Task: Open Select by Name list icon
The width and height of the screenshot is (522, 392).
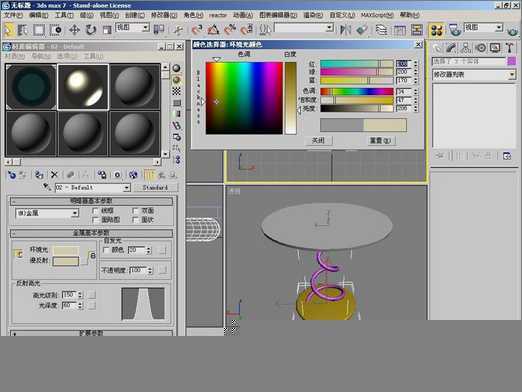Action: tap(23, 30)
